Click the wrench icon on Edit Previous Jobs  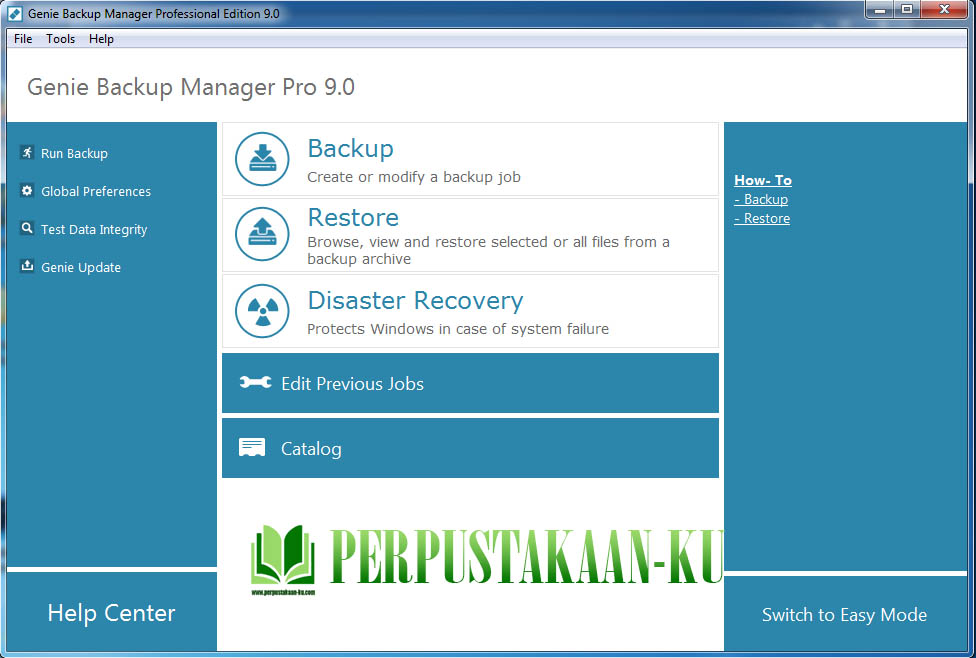pyautogui.click(x=255, y=382)
